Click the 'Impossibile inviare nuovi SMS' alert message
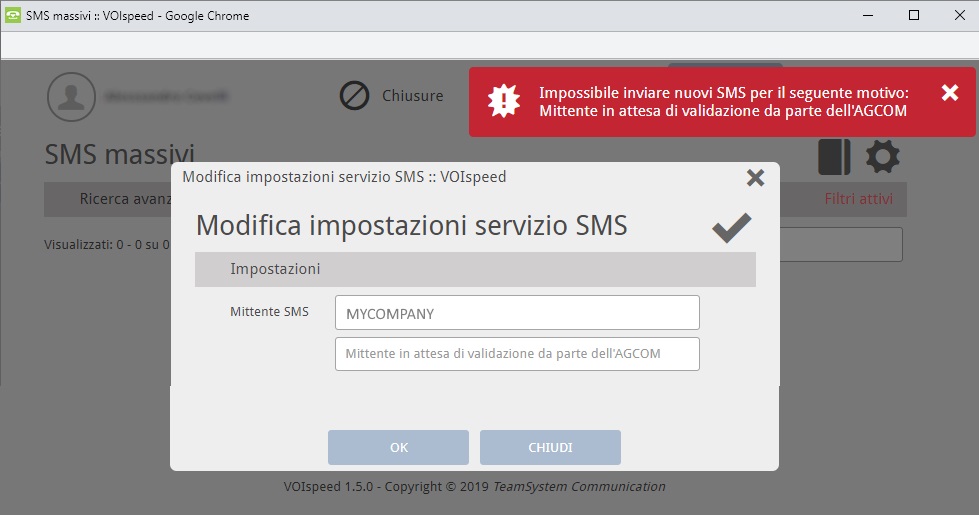979x515 pixels. point(724,102)
